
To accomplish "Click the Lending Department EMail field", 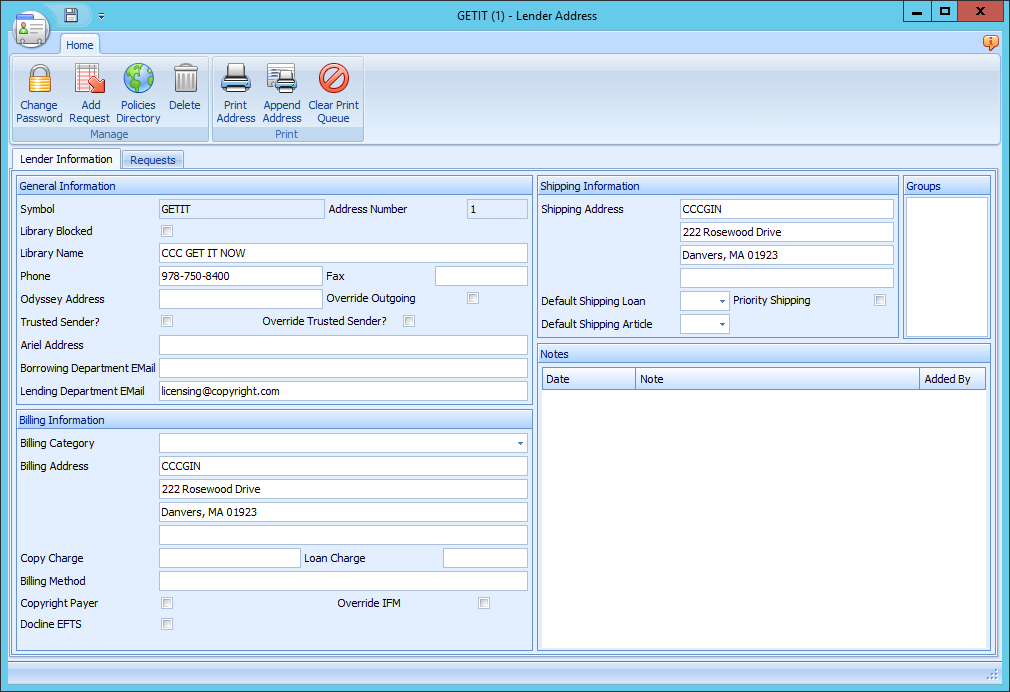I will [343, 391].
